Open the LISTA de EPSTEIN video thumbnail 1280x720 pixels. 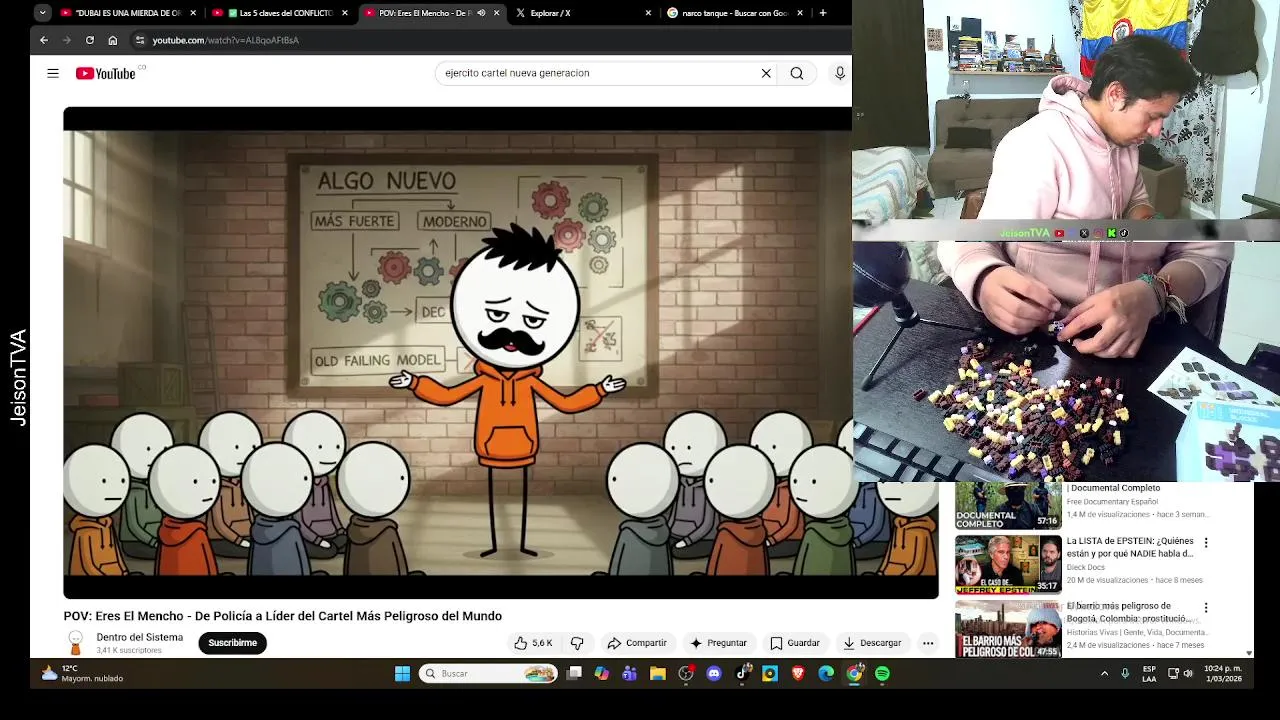[1008, 564]
